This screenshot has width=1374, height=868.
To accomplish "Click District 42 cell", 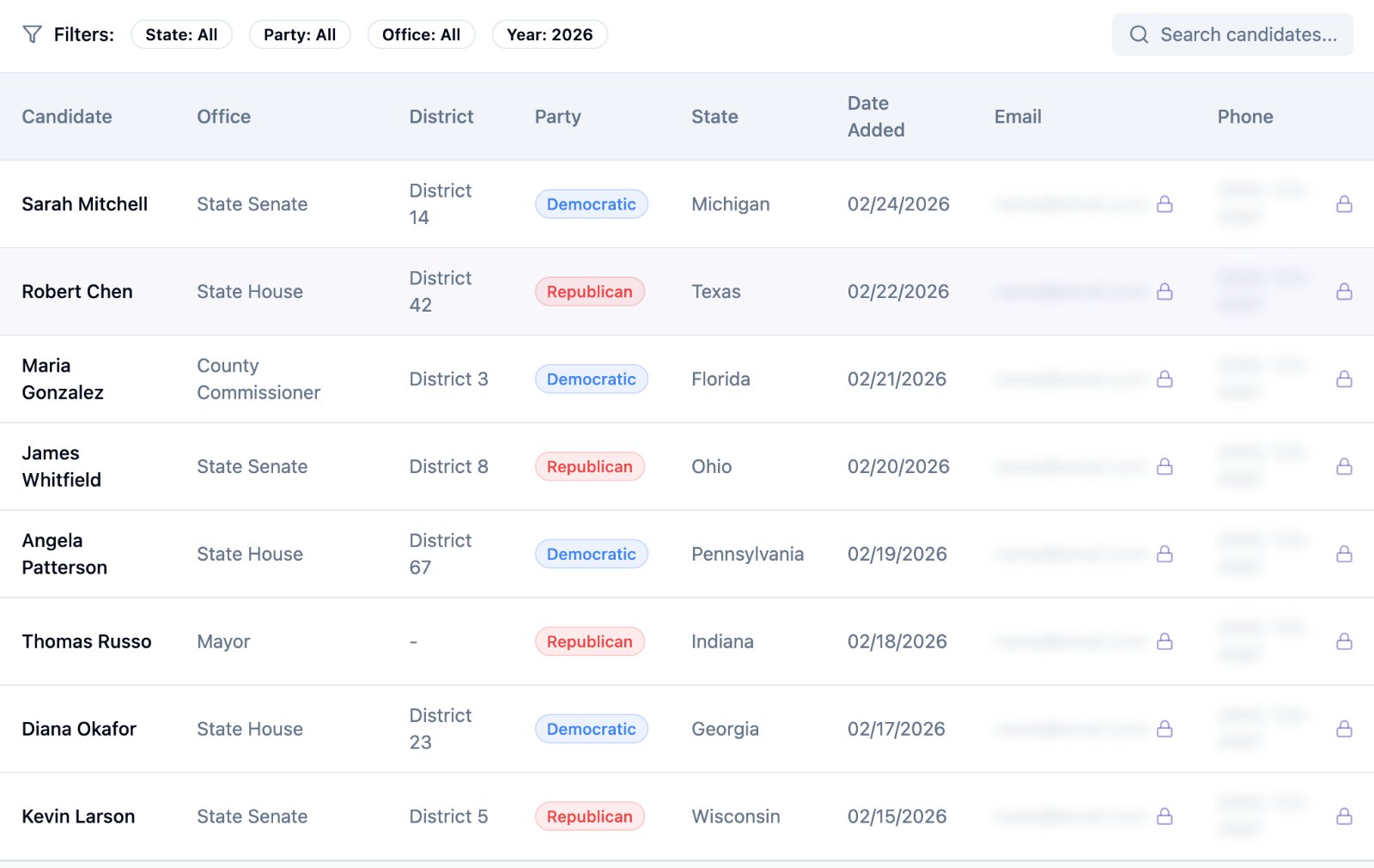I will (x=441, y=292).
